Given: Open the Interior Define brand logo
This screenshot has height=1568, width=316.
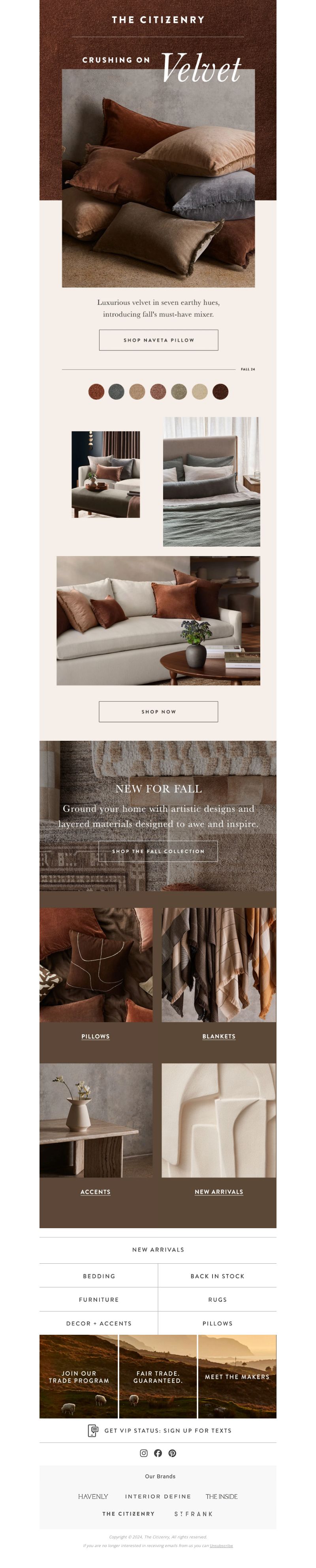Looking at the screenshot, I should [x=158, y=1496].
